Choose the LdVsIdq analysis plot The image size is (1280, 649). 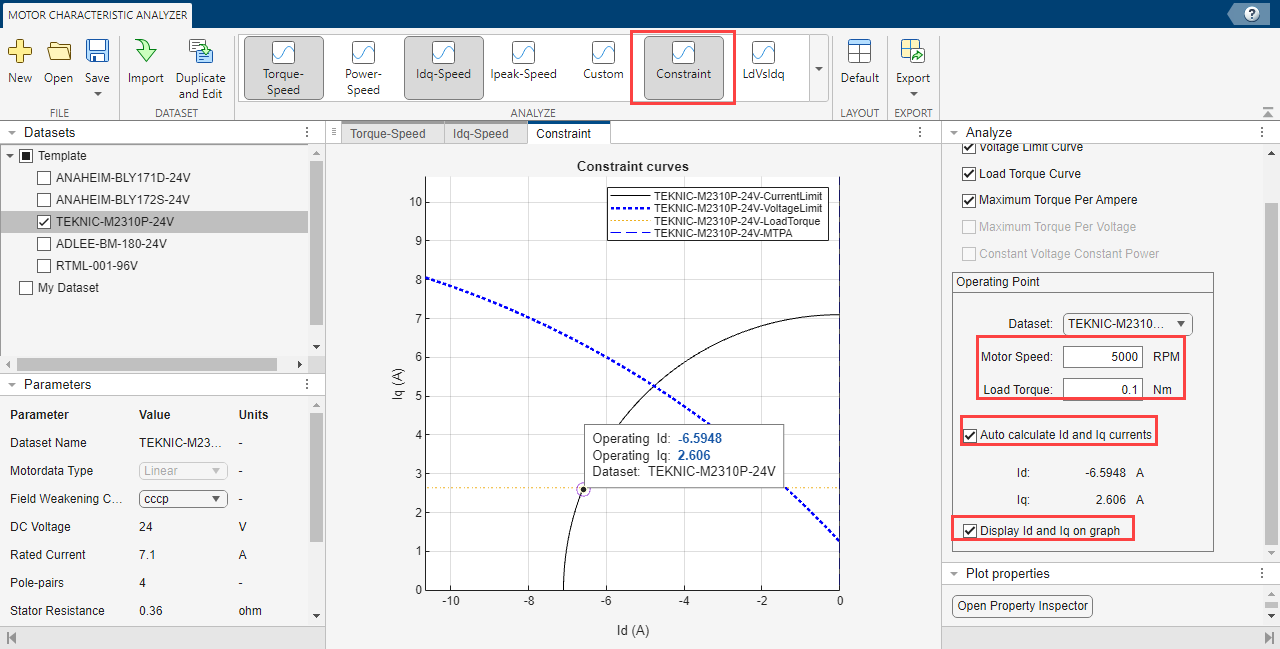pos(763,61)
